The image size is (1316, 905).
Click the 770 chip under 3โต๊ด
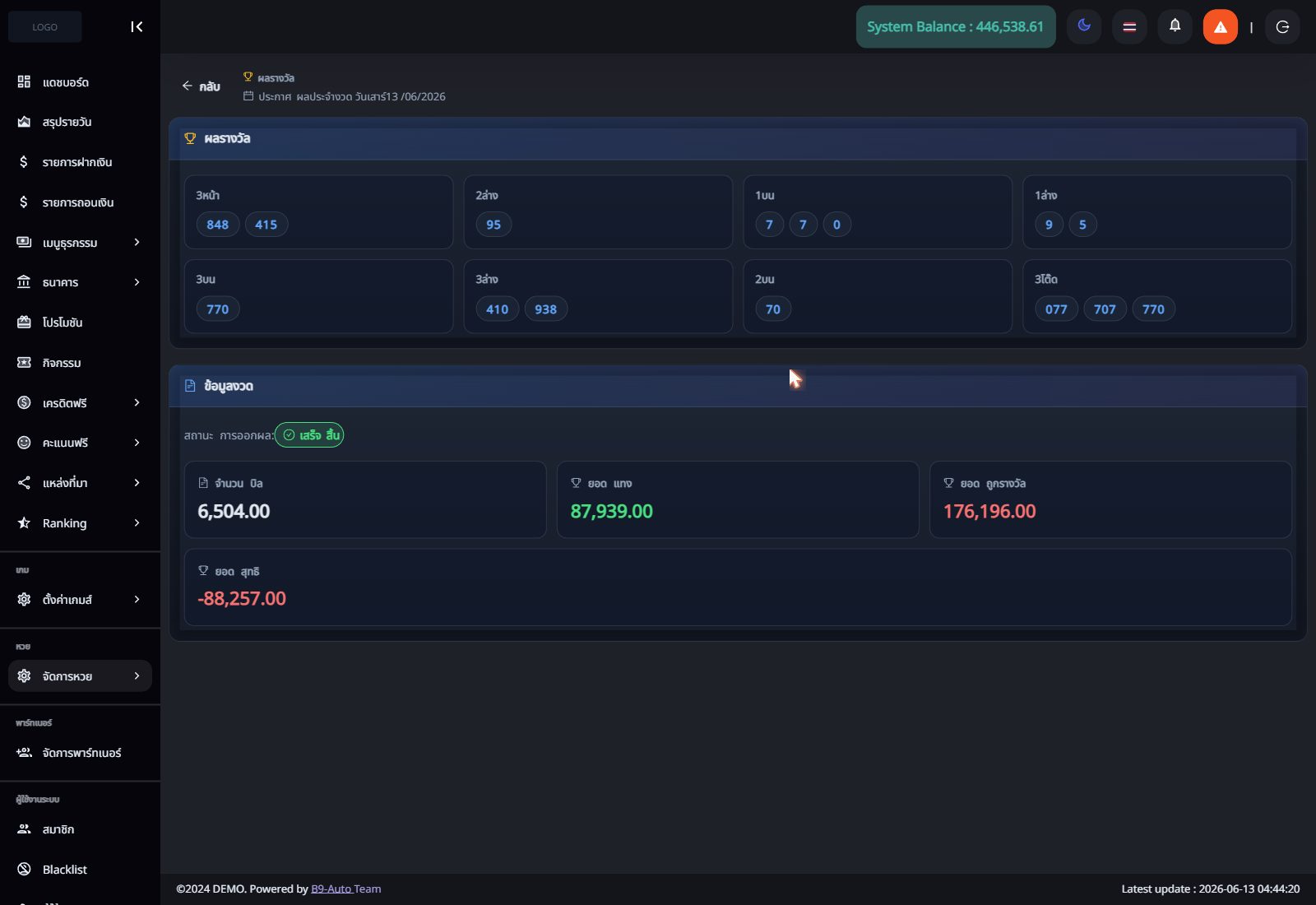pyautogui.click(x=1154, y=309)
